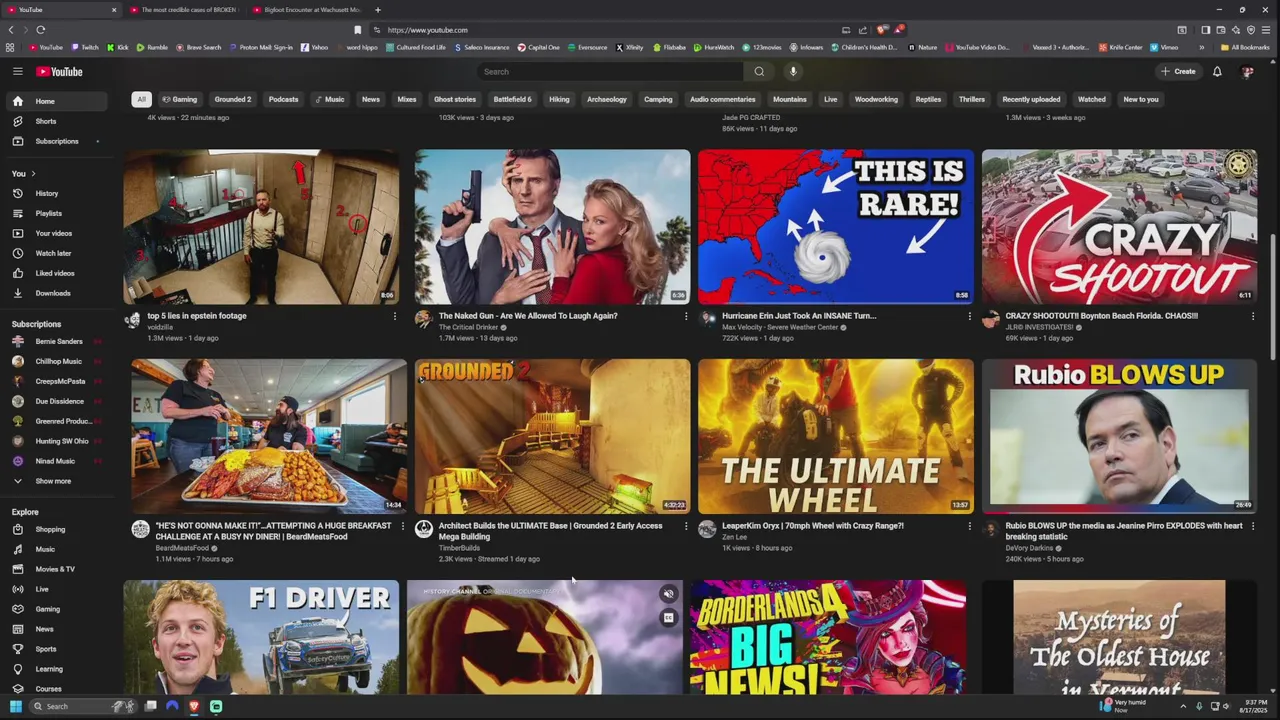Screen dimensions: 1280x720
Task: Open title 'top 5 lies in epstein footage'
Action: (196, 316)
